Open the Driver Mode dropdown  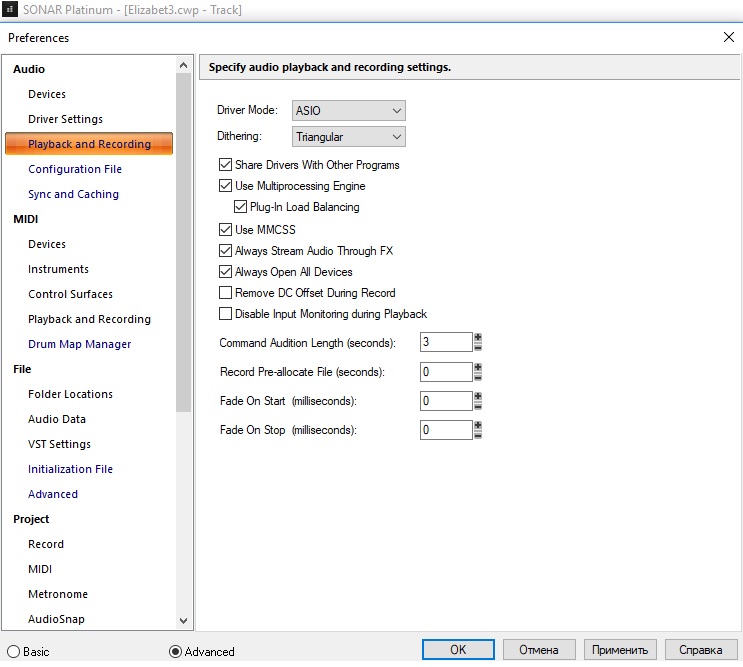tap(348, 110)
